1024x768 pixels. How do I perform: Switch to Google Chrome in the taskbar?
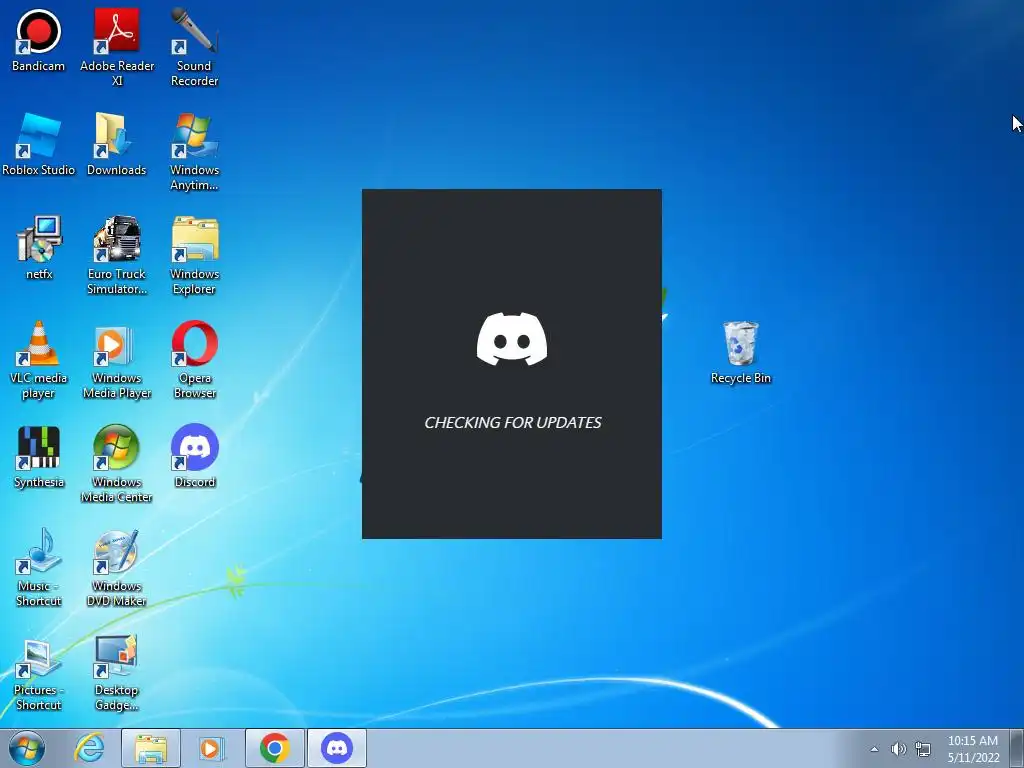[x=274, y=748]
